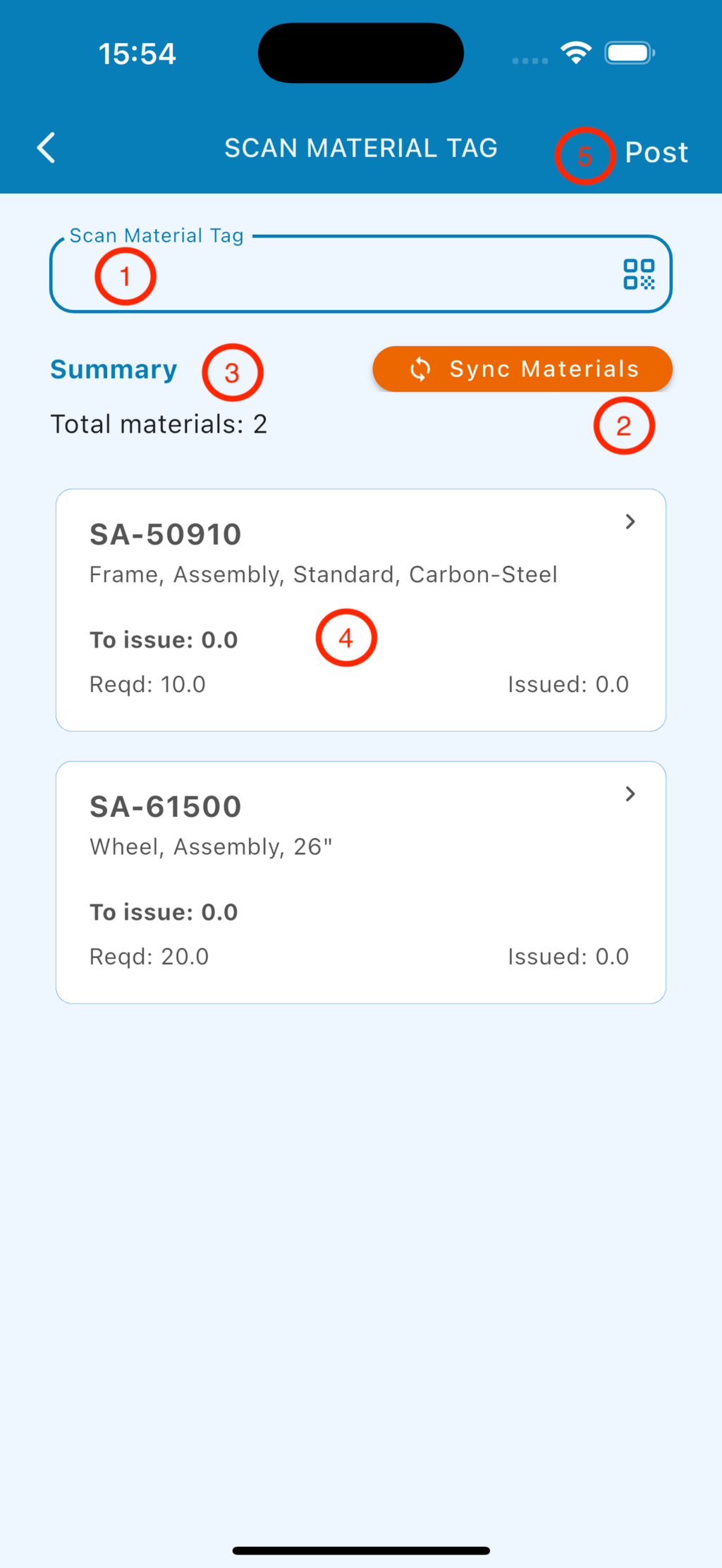This screenshot has height=1568, width=722.
Task: Tap the Wi-Fi status icon
Action: (x=576, y=53)
